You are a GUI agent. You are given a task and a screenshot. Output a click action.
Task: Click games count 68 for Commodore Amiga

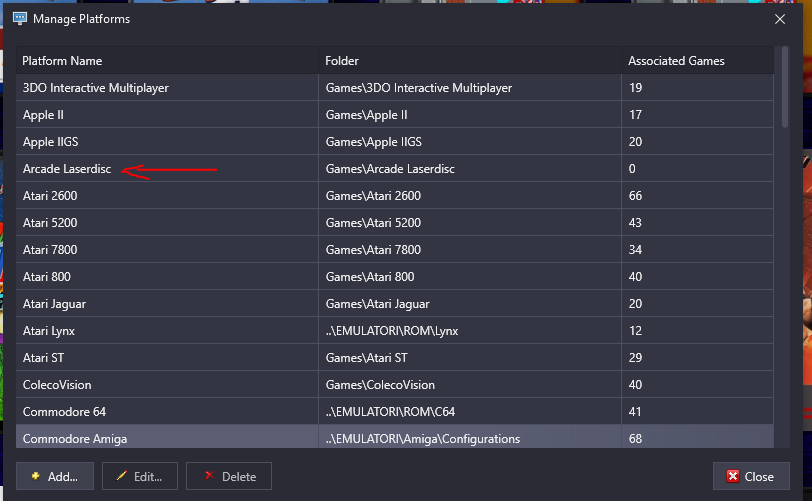635,438
